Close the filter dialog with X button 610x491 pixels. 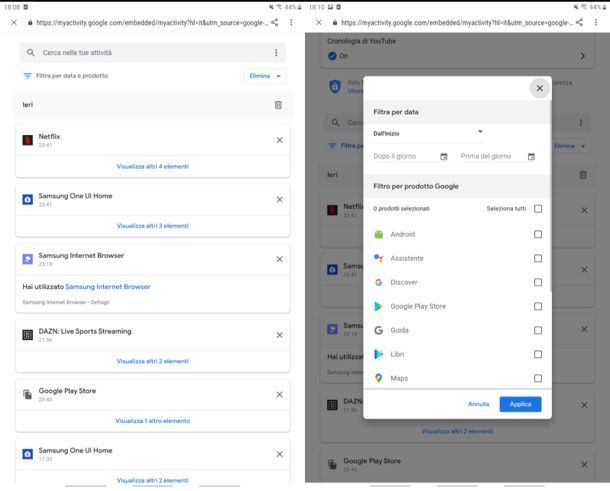(x=540, y=88)
